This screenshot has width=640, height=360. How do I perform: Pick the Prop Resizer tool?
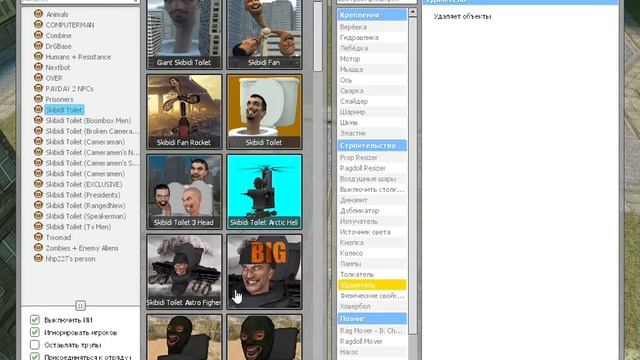372,158
